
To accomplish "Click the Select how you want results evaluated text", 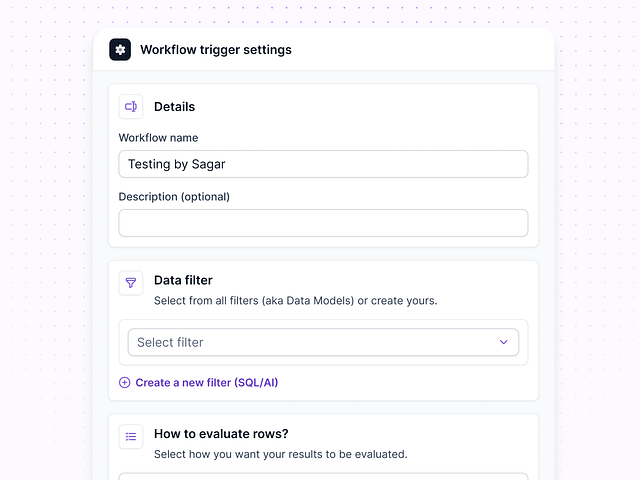I will tap(280, 454).
